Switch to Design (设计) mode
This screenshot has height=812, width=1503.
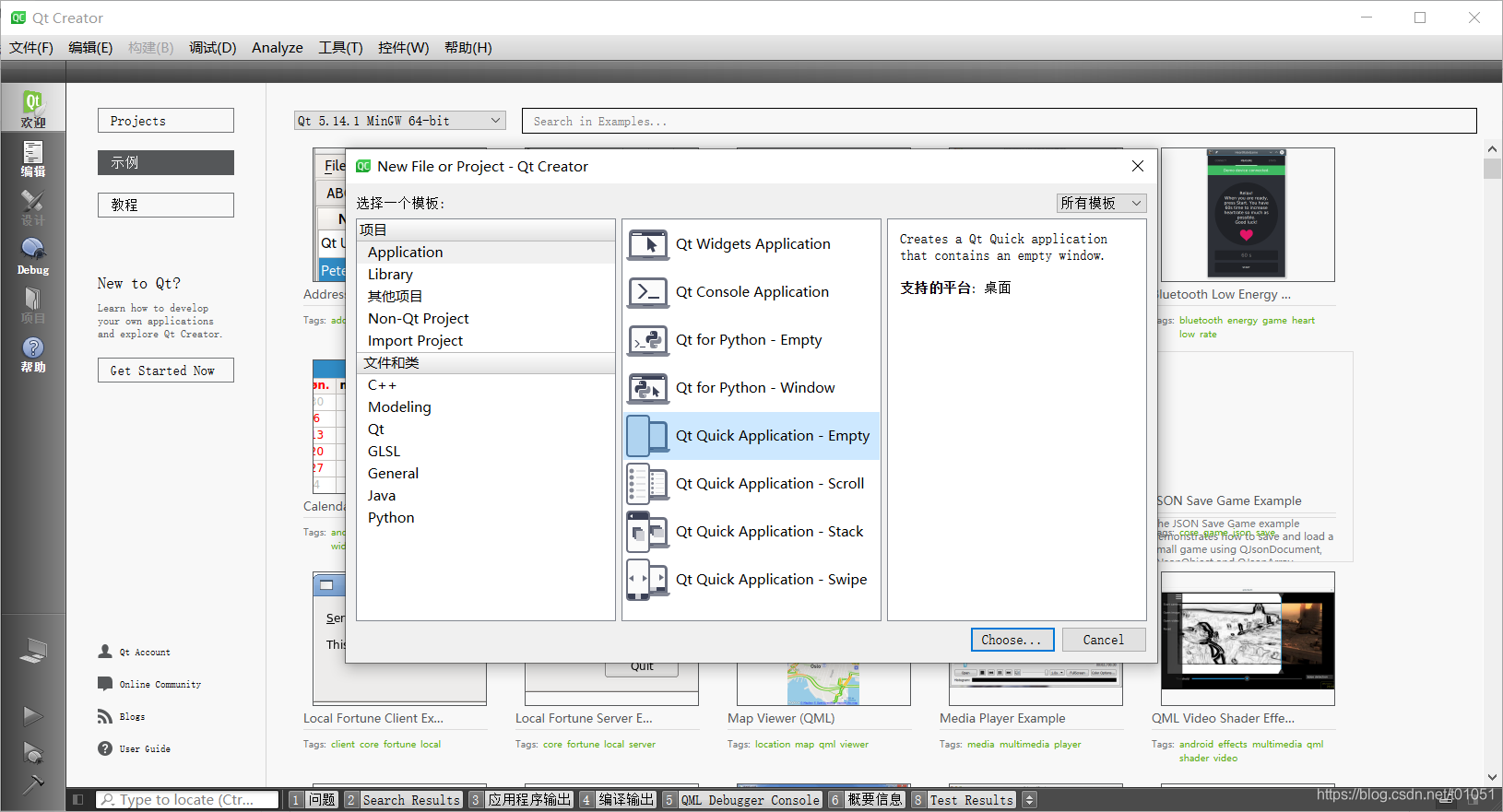[33, 206]
